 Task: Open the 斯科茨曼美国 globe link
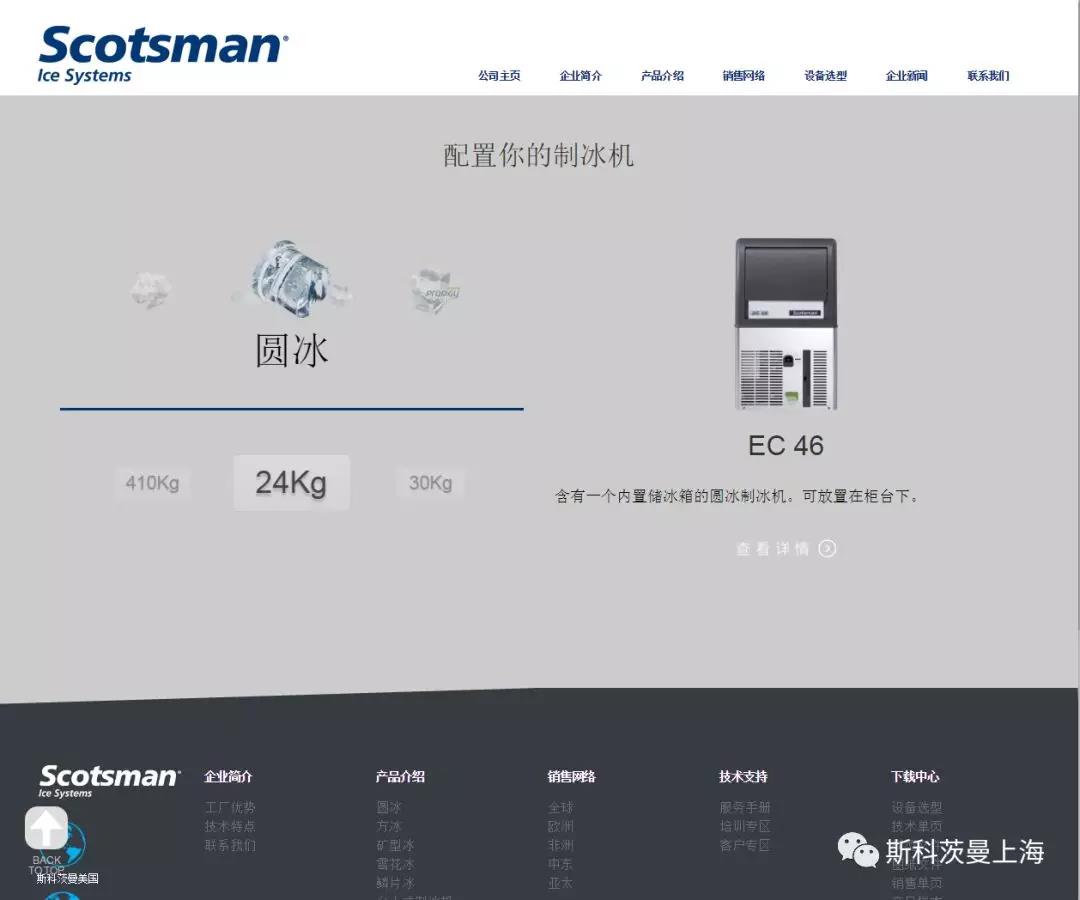click(x=67, y=878)
